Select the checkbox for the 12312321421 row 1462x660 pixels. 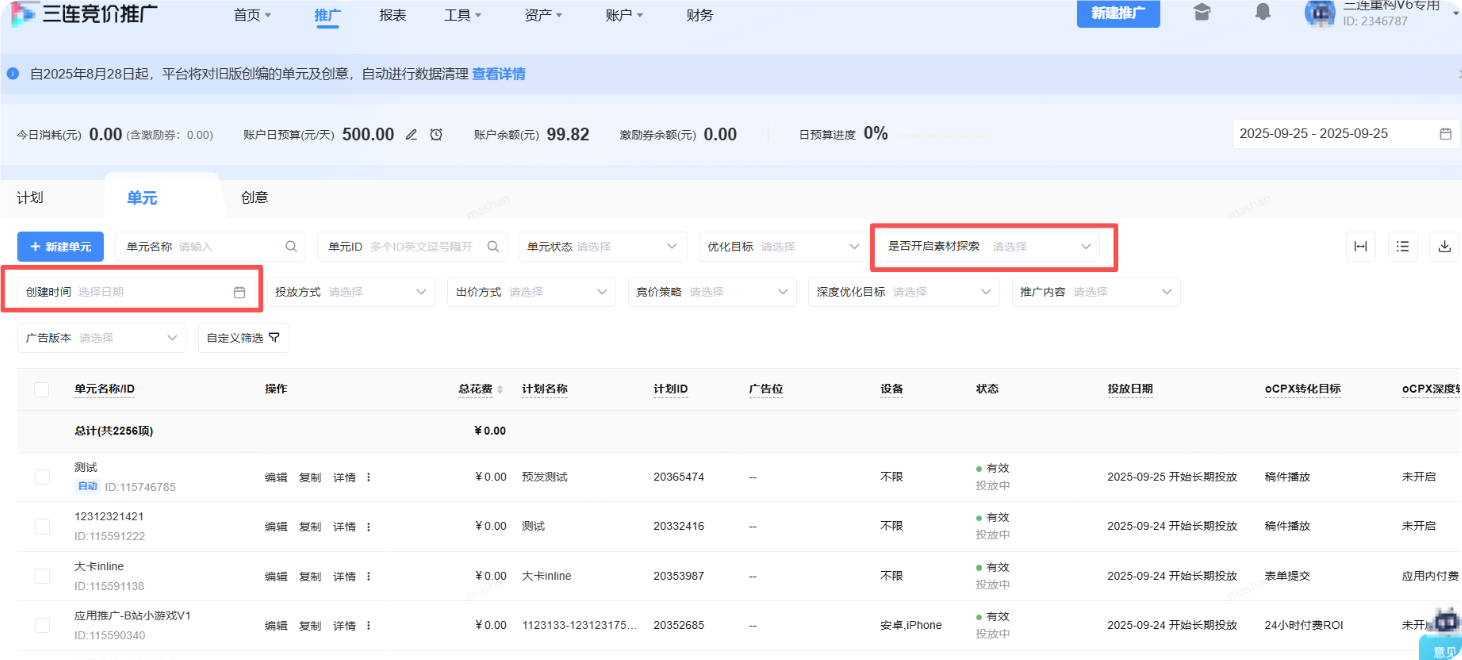pos(42,526)
